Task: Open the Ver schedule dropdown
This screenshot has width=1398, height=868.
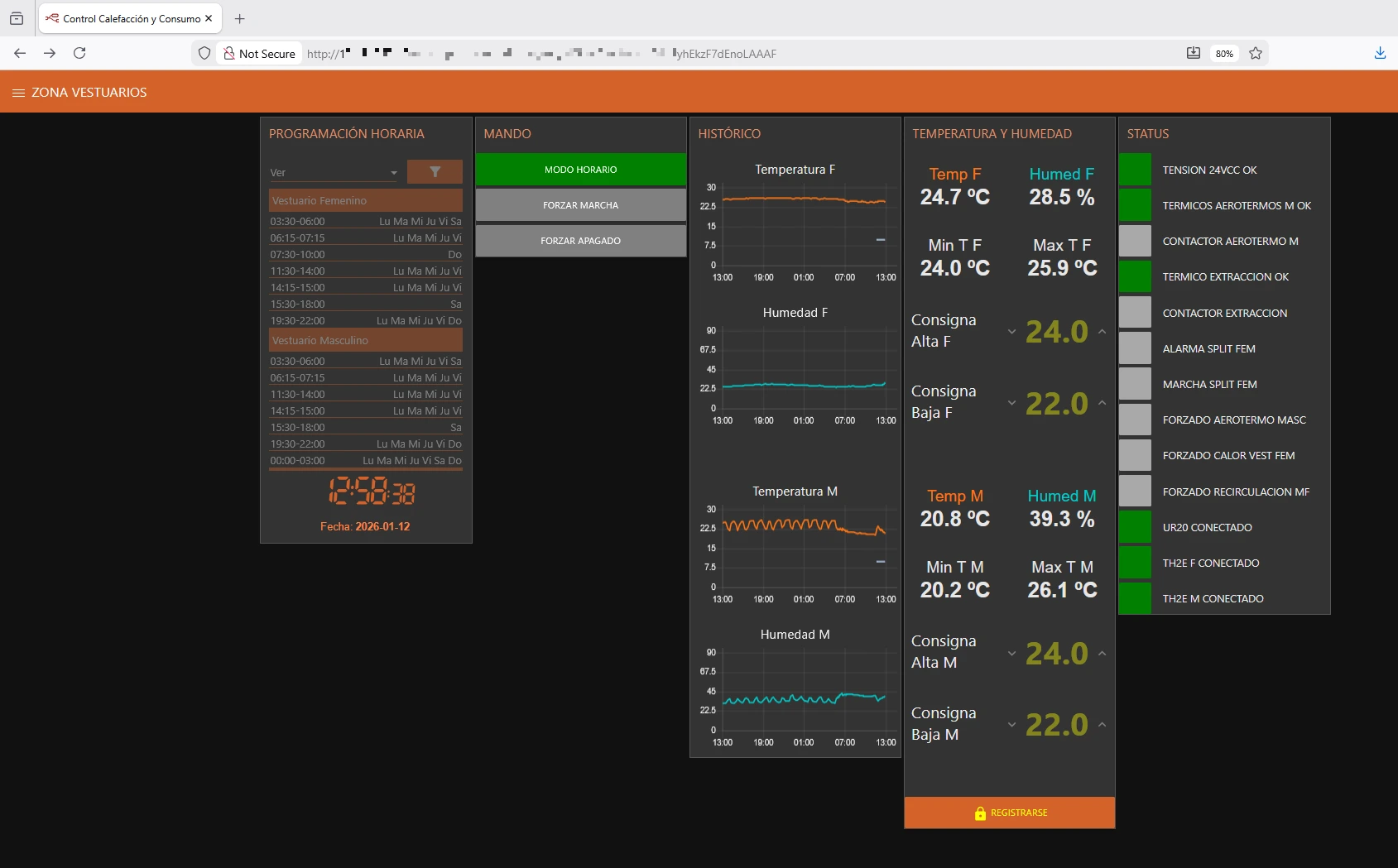Action: click(x=334, y=173)
